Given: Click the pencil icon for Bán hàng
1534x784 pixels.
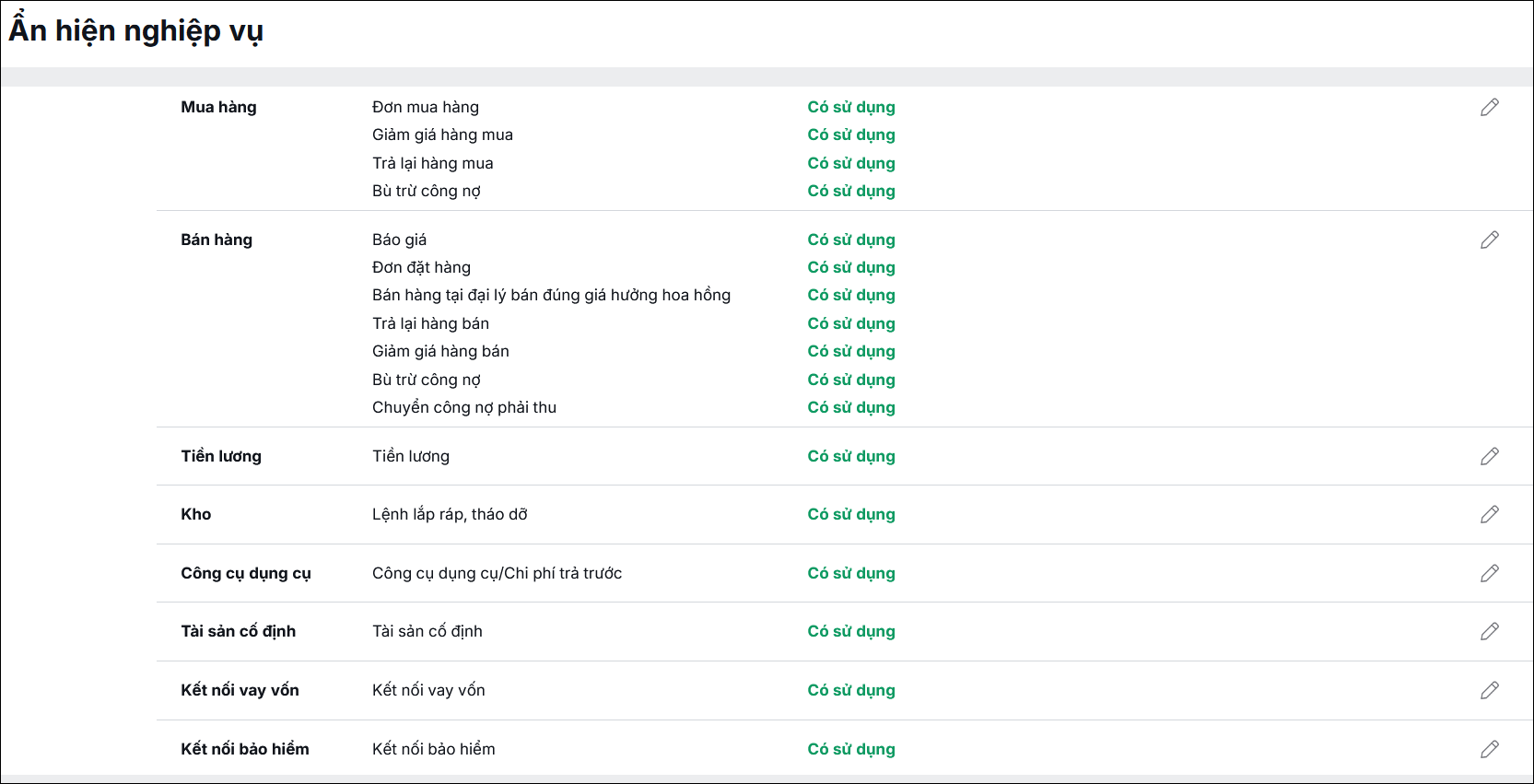Looking at the screenshot, I should tap(1490, 240).
